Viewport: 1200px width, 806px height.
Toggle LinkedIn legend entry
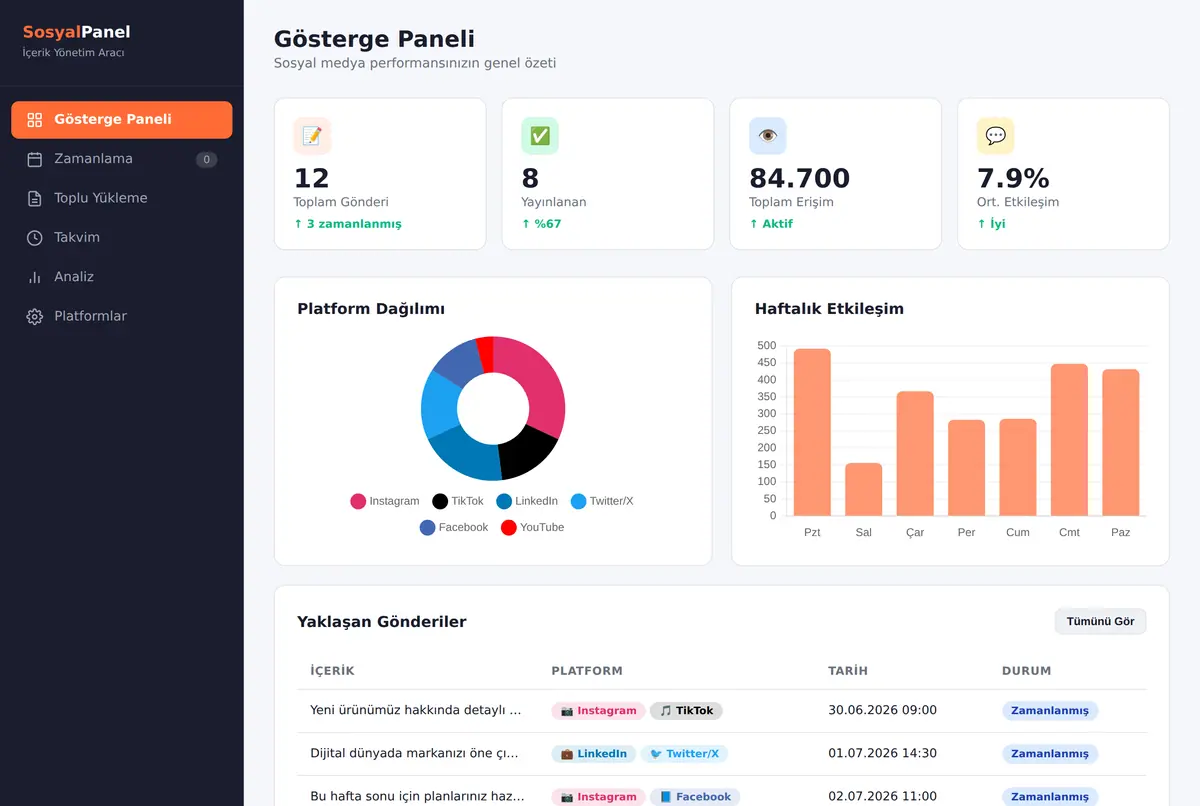click(x=527, y=501)
